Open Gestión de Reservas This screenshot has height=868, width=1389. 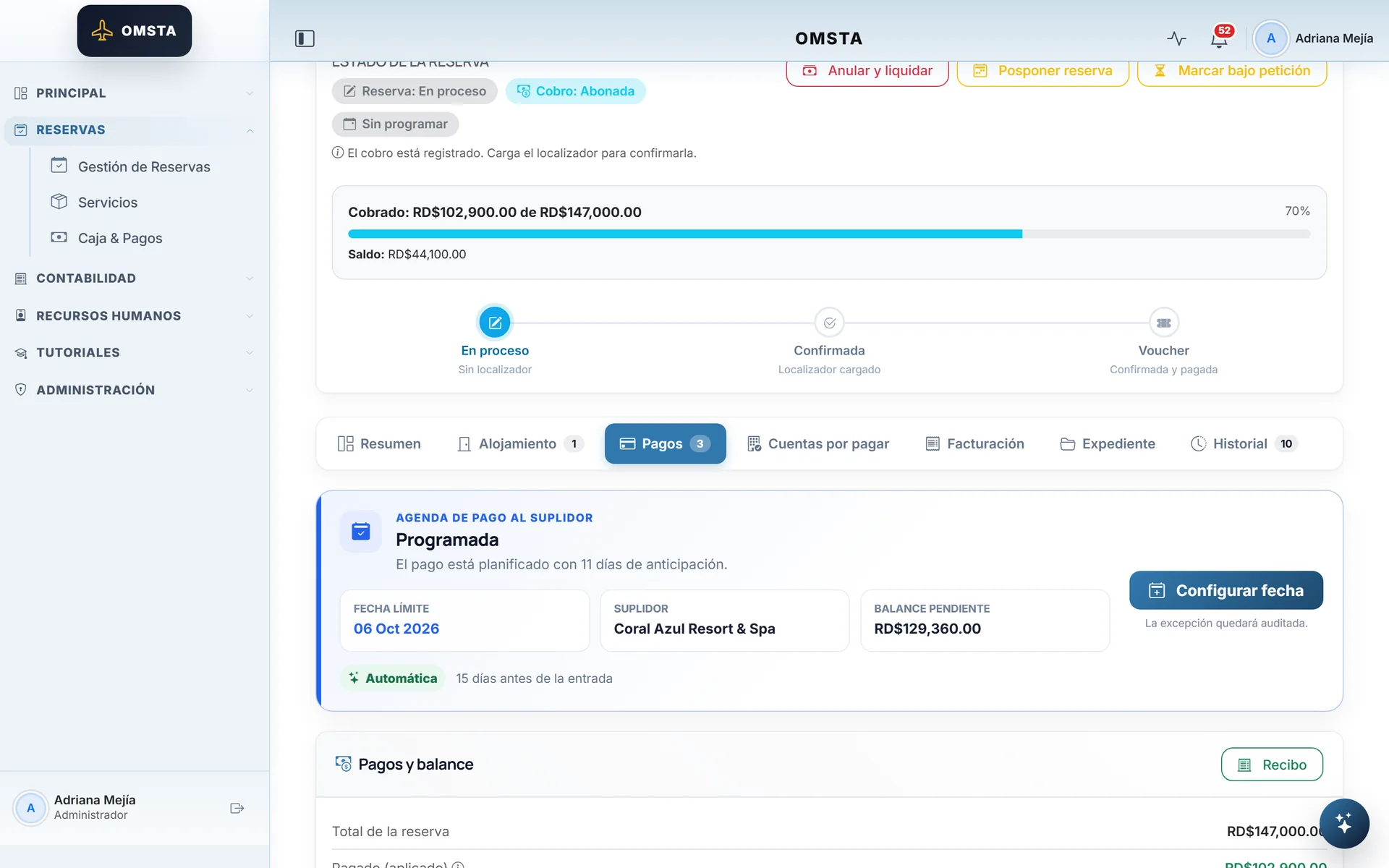[144, 166]
